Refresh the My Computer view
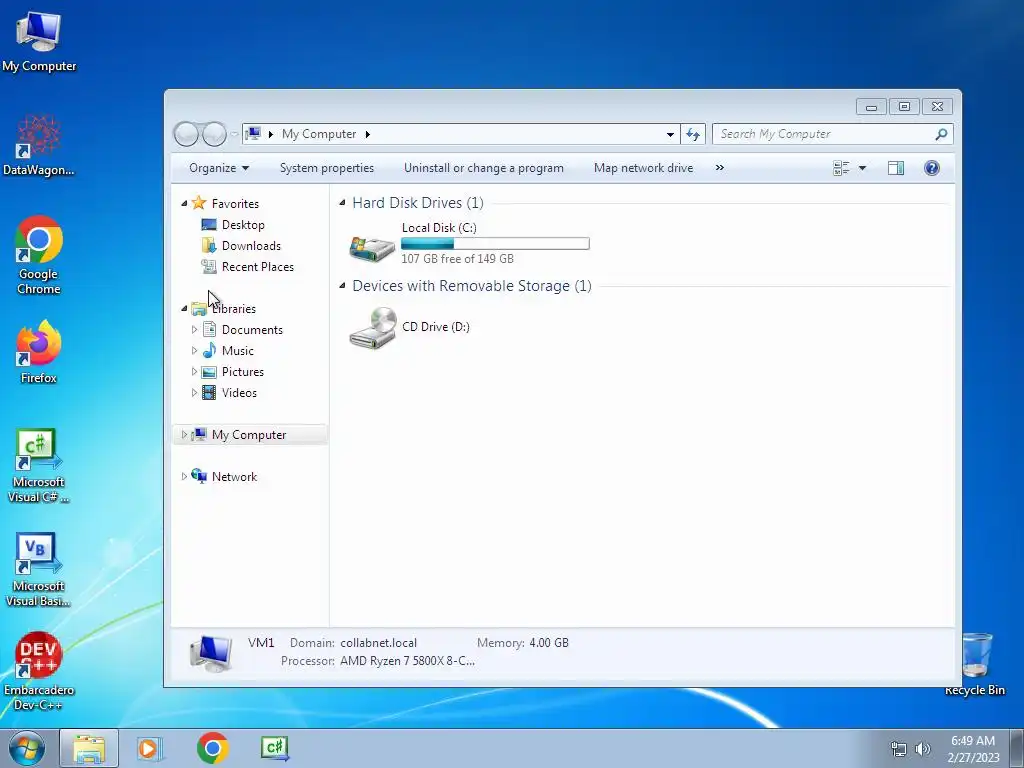Viewport: 1024px width, 768px height. point(693,135)
